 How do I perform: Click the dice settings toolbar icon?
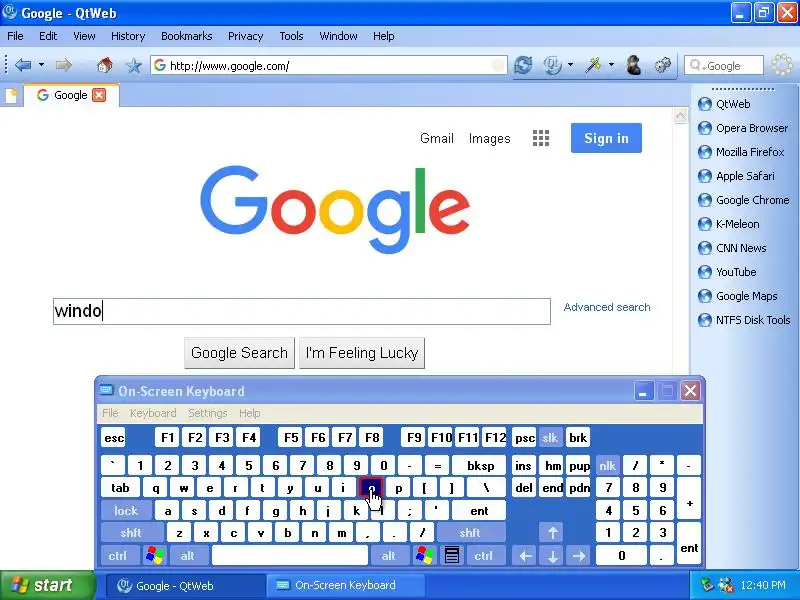(x=663, y=65)
